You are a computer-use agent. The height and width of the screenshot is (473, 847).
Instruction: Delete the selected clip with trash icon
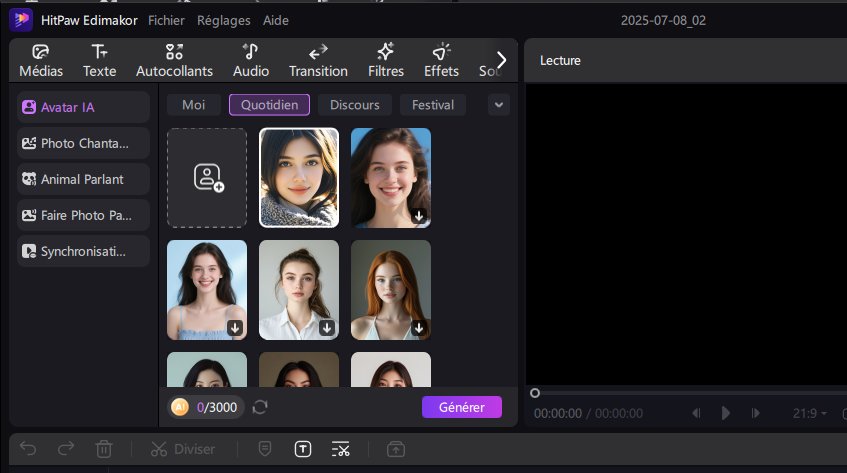pyautogui.click(x=104, y=449)
